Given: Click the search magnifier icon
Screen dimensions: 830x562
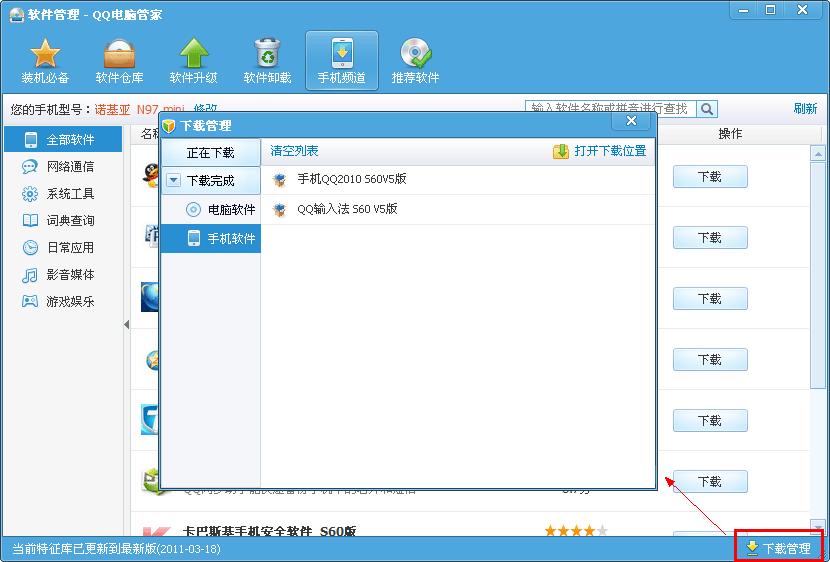Looking at the screenshot, I should (707, 109).
